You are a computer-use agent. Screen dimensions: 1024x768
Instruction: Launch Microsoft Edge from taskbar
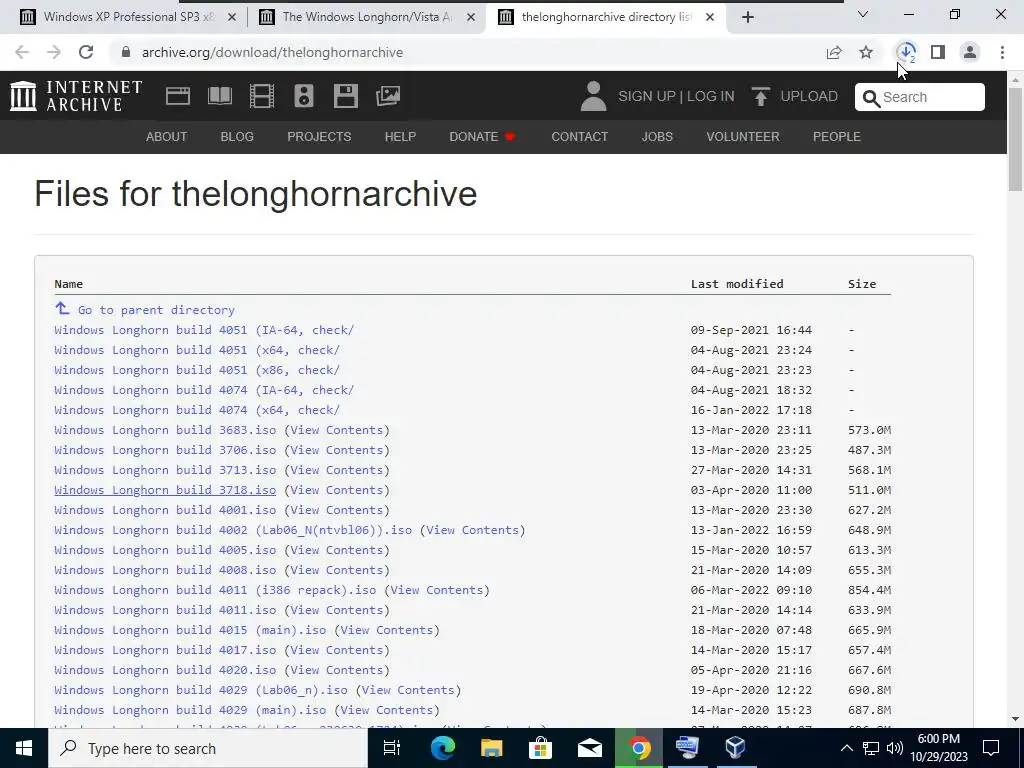(x=442, y=748)
